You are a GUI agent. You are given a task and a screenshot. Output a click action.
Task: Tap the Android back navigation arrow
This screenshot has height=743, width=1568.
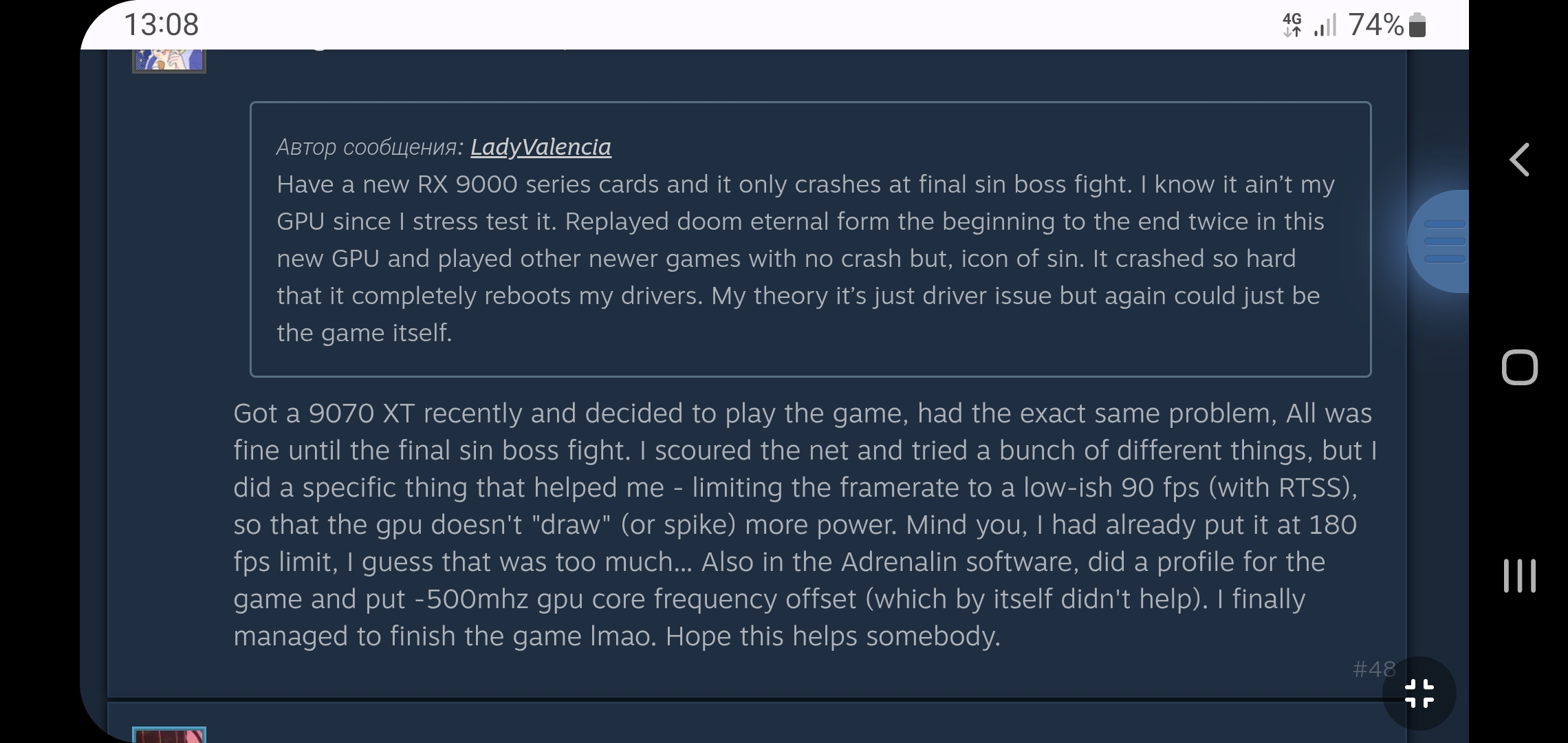1520,160
